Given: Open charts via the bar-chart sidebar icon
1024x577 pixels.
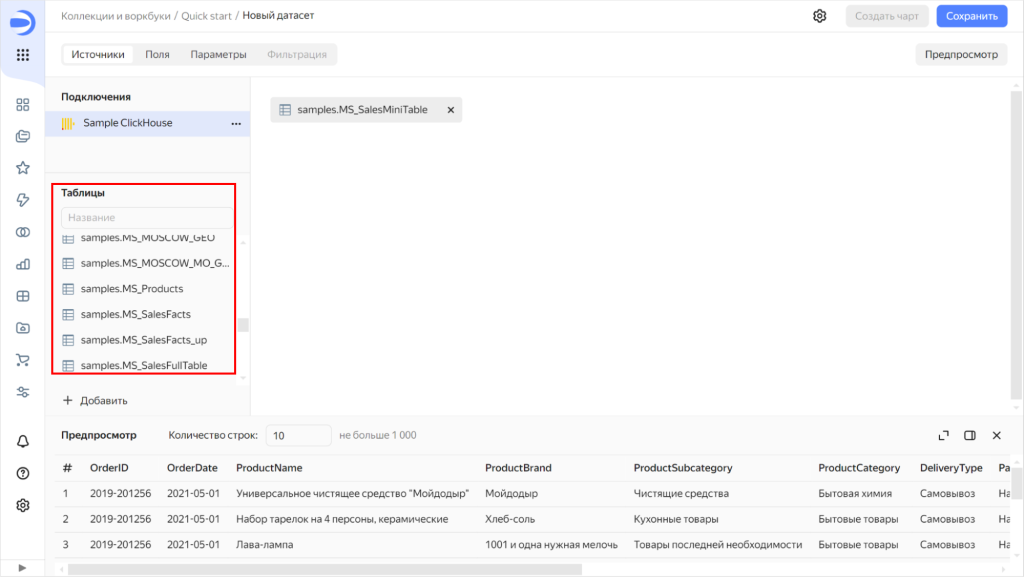Looking at the screenshot, I should [x=22, y=264].
